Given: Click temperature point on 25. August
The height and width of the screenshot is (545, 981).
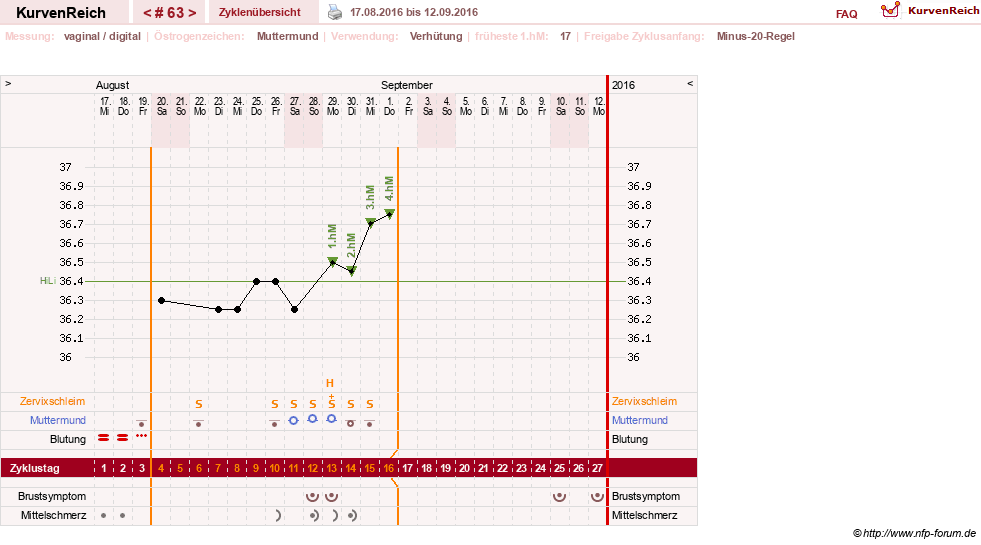Looking at the screenshot, I should point(257,282).
